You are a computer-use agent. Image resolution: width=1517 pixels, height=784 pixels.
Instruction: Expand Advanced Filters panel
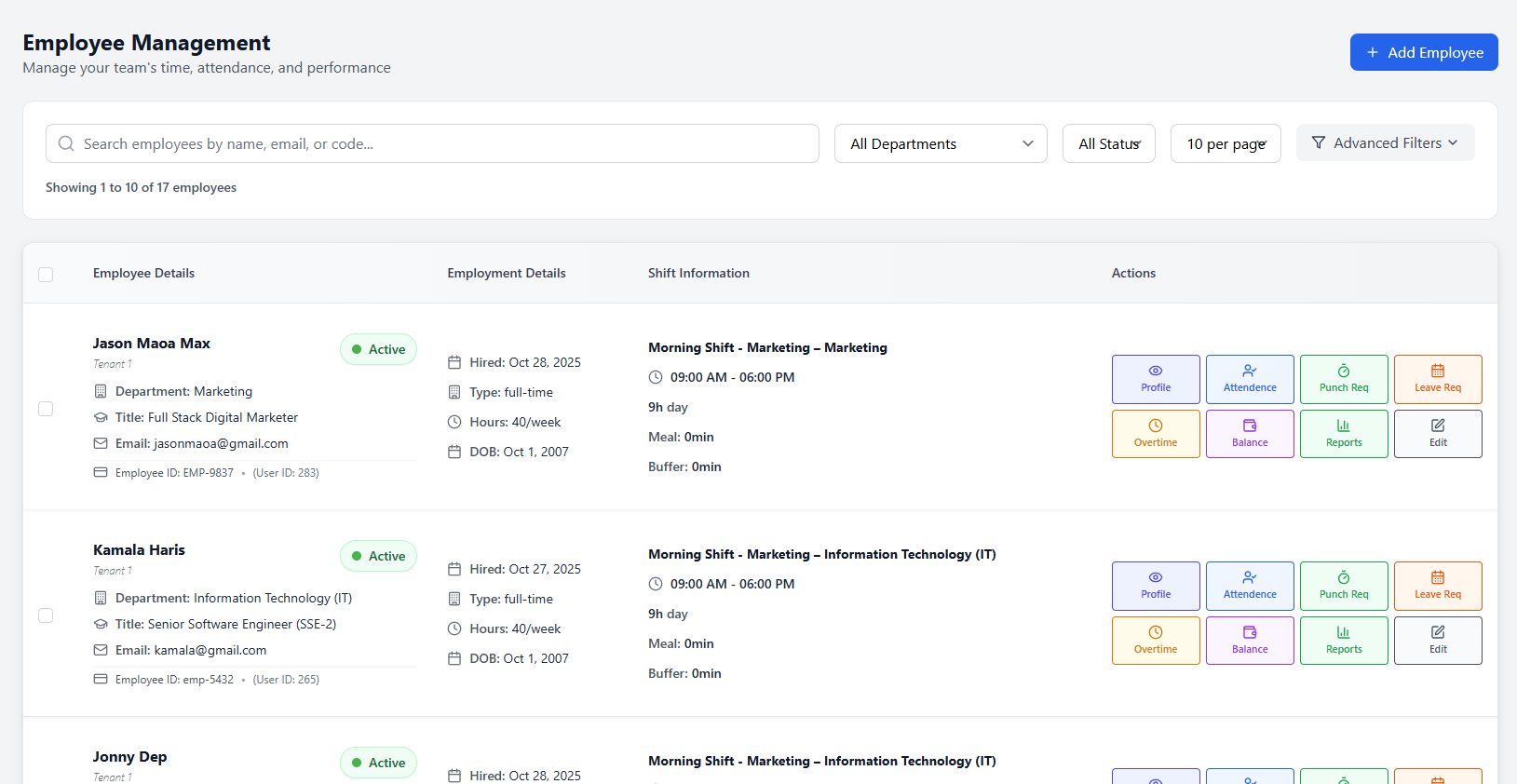pyautogui.click(x=1385, y=142)
